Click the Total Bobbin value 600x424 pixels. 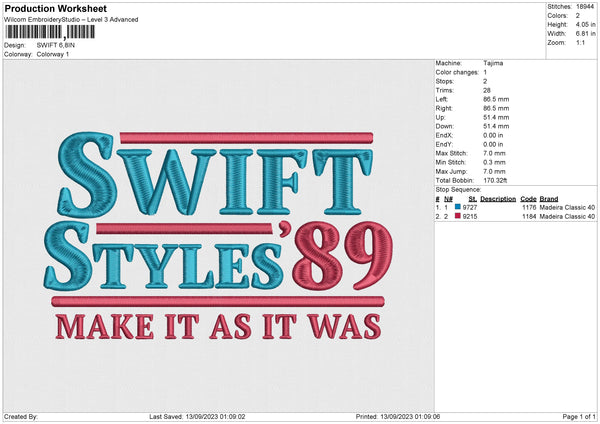coord(497,181)
